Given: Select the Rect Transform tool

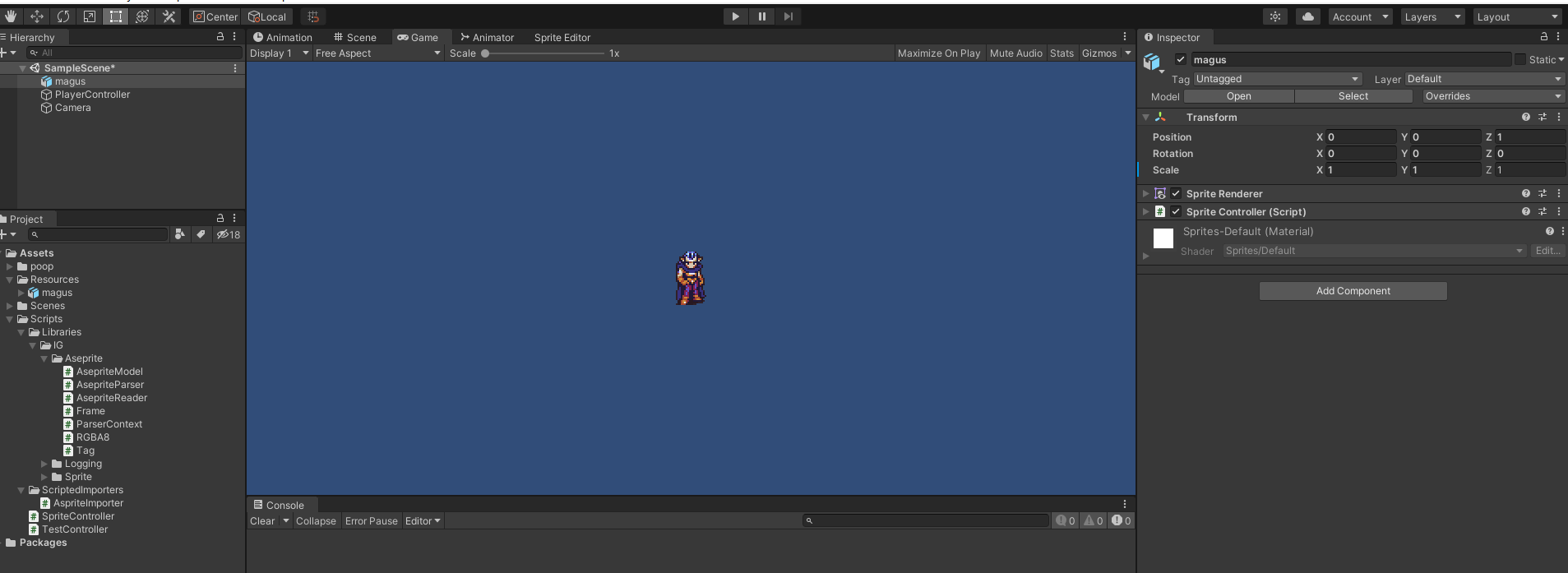Looking at the screenshot, I should [x=116, y=16].
